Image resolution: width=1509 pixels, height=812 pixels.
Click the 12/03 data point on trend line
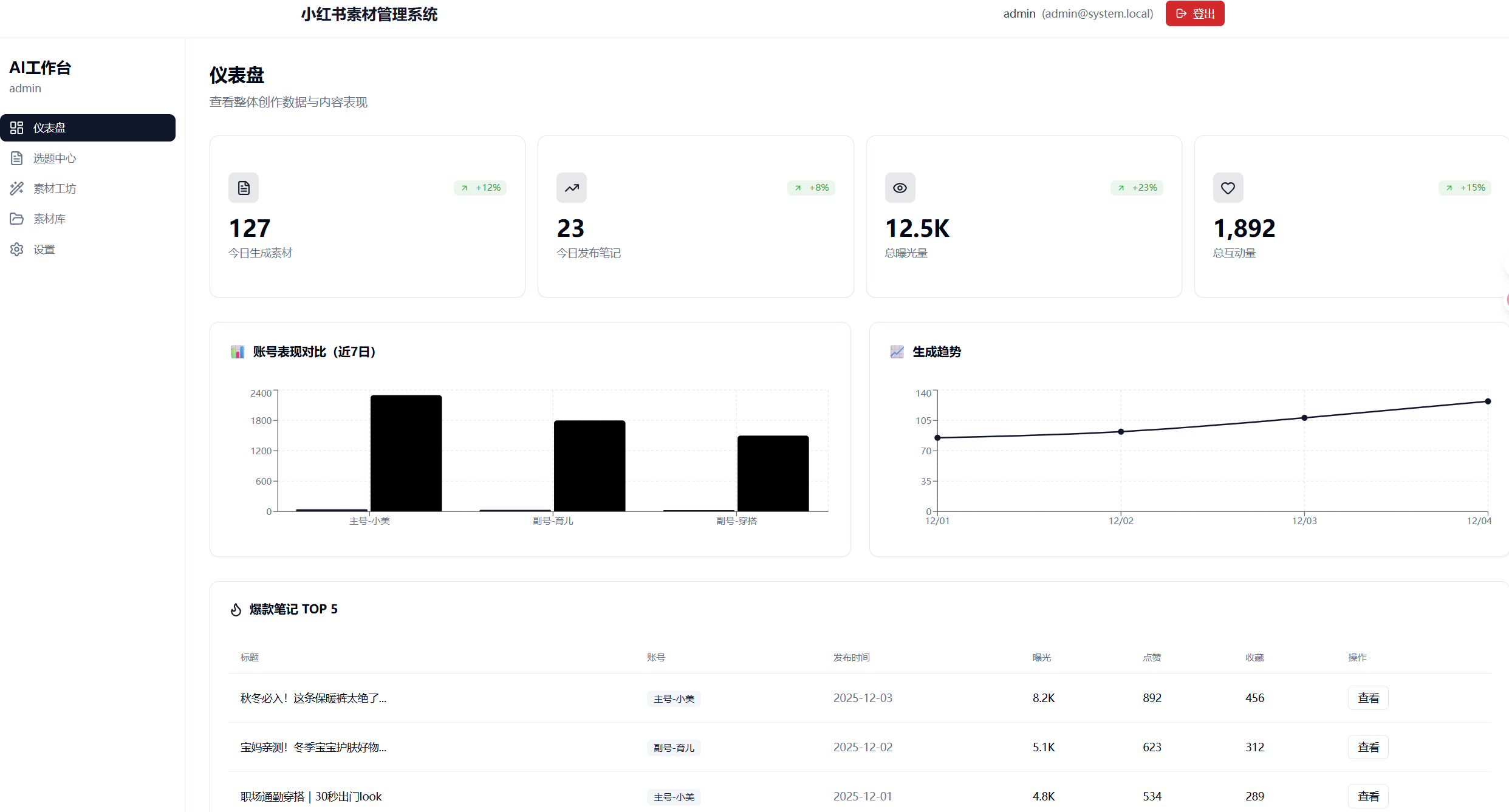[x=1304, y=418]
